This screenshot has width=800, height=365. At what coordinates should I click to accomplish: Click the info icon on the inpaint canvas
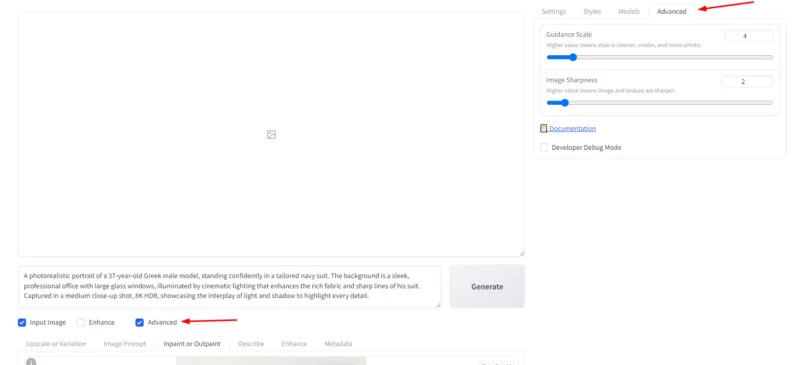(31, 361)
